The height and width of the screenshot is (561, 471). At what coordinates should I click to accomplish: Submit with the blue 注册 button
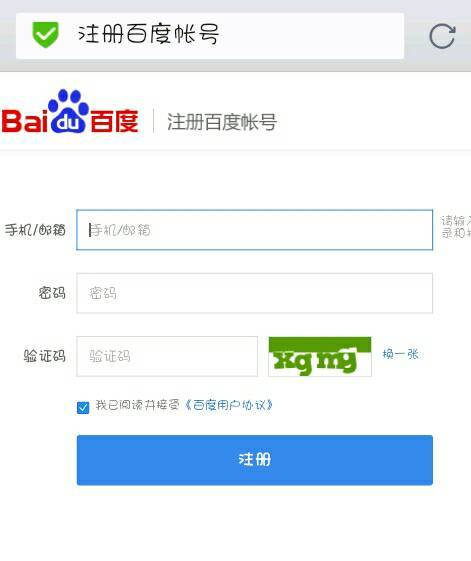coord(254,460)
